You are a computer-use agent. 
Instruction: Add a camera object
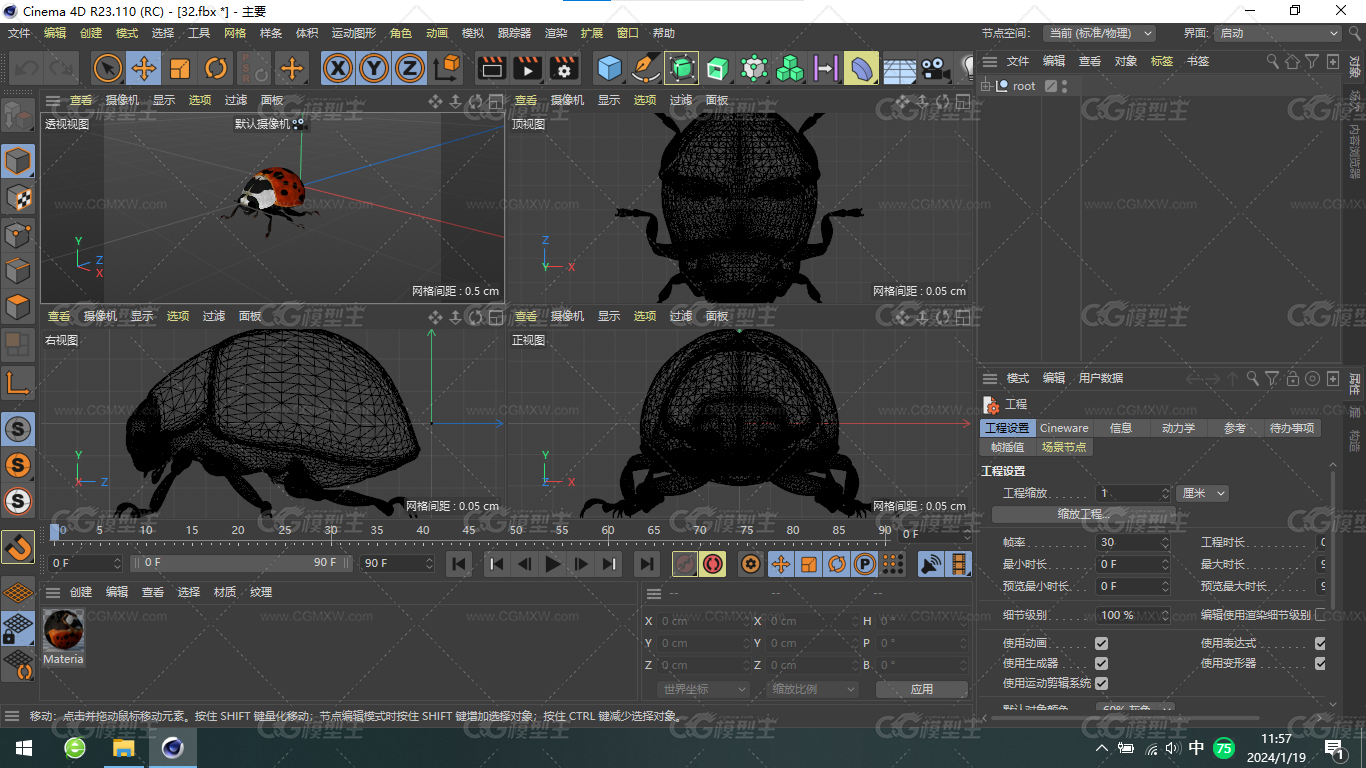(x=935, y=68)
